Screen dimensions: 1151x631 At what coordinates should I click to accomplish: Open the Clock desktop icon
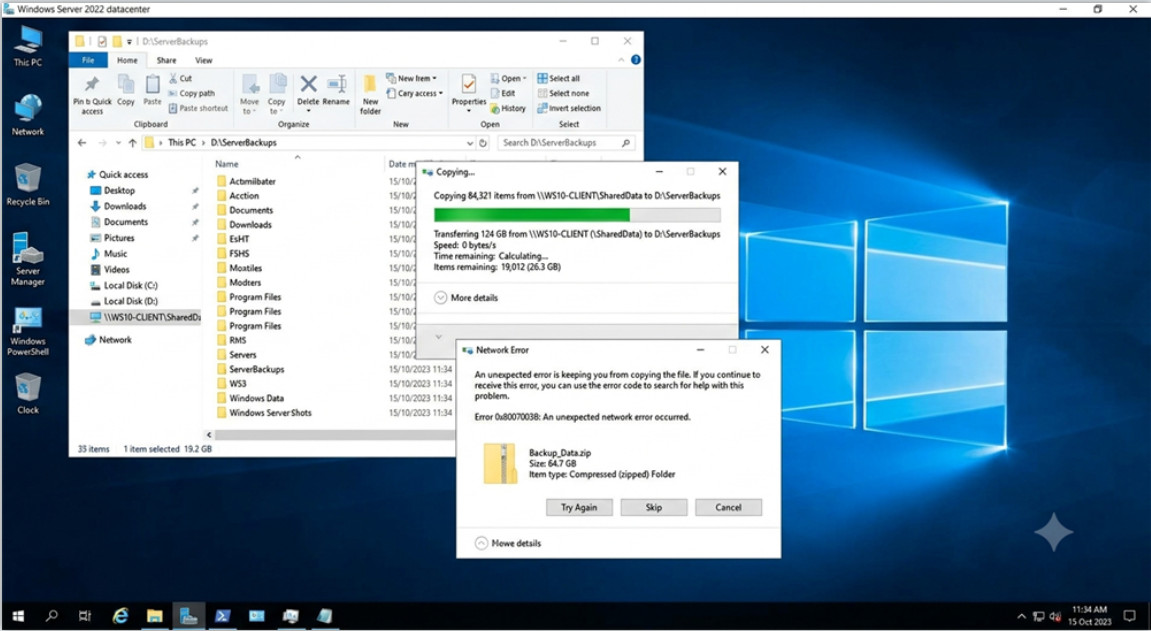click(28, 394)
